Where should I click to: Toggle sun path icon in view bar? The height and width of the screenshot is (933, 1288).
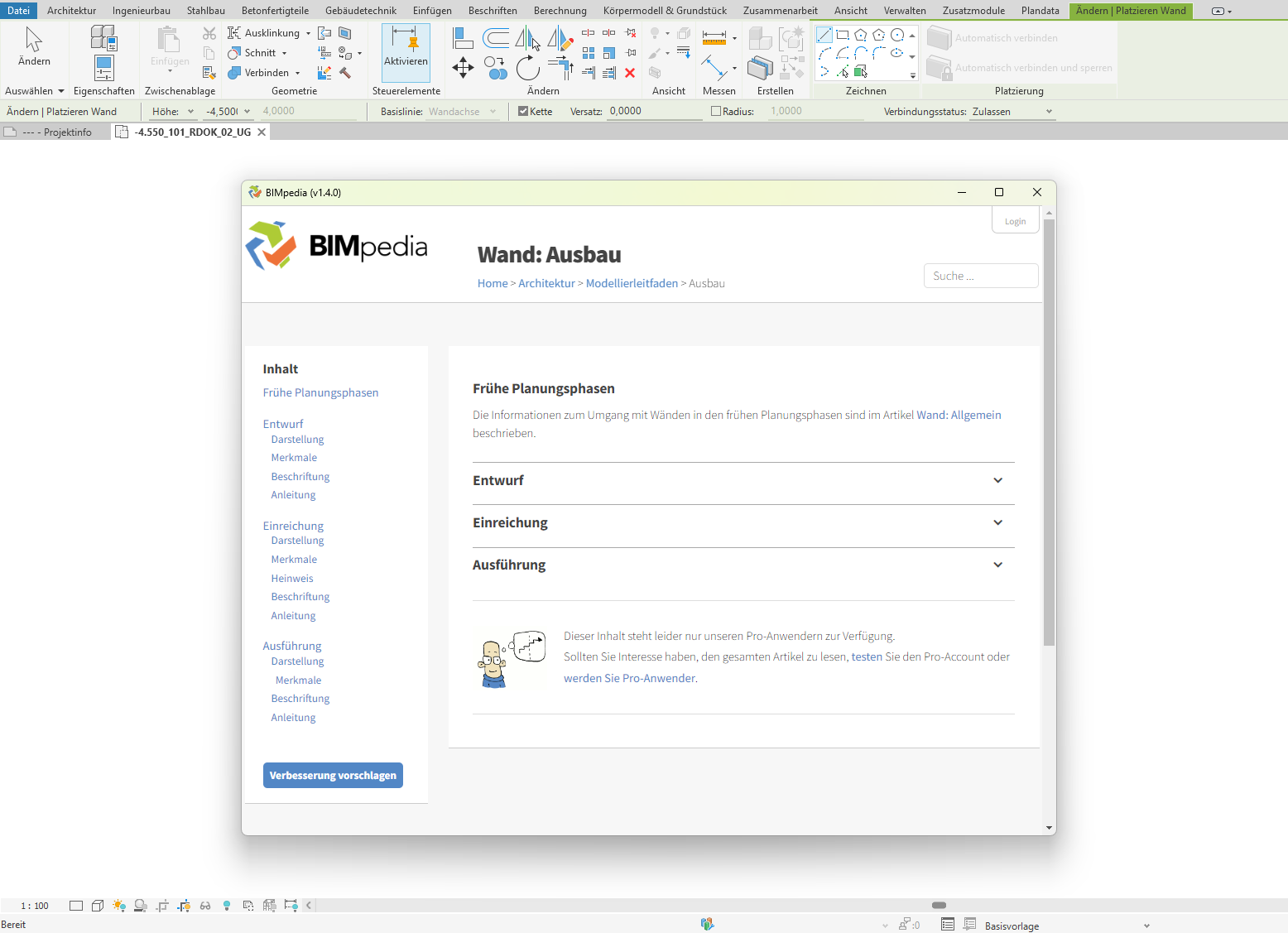coord(119,906)
